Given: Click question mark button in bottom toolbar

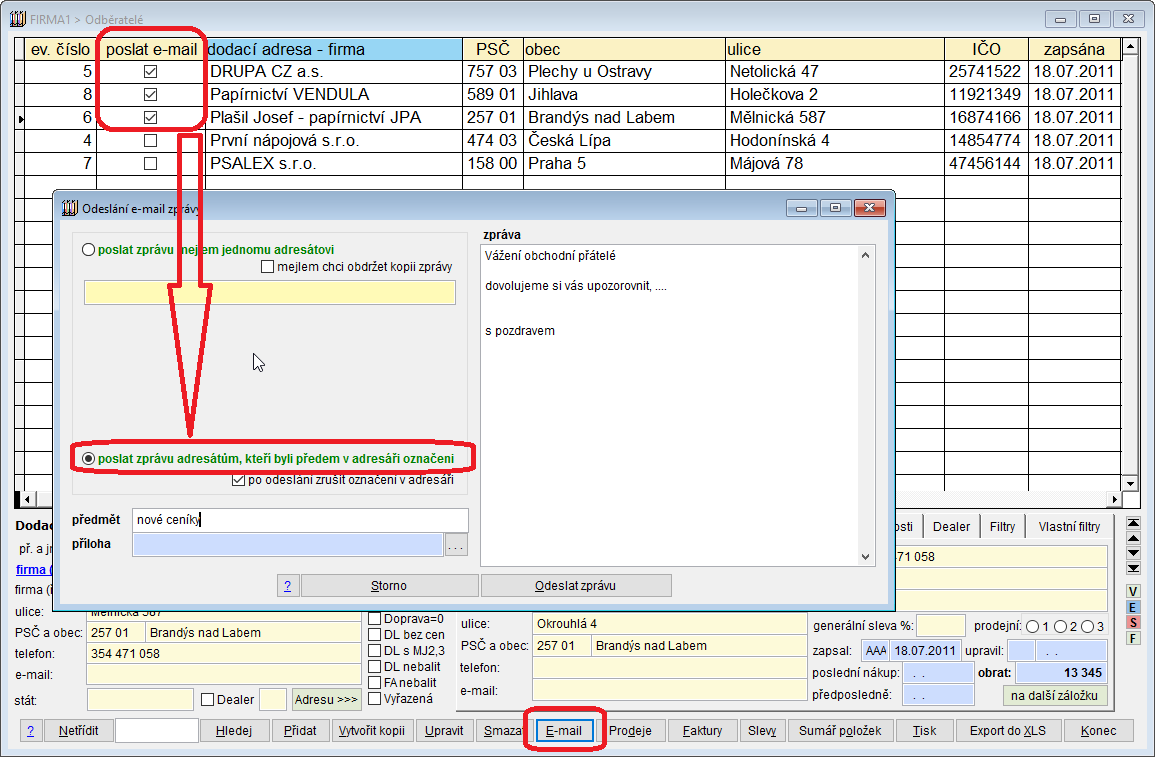Looking at the screenshot, I should coord(30,731).
